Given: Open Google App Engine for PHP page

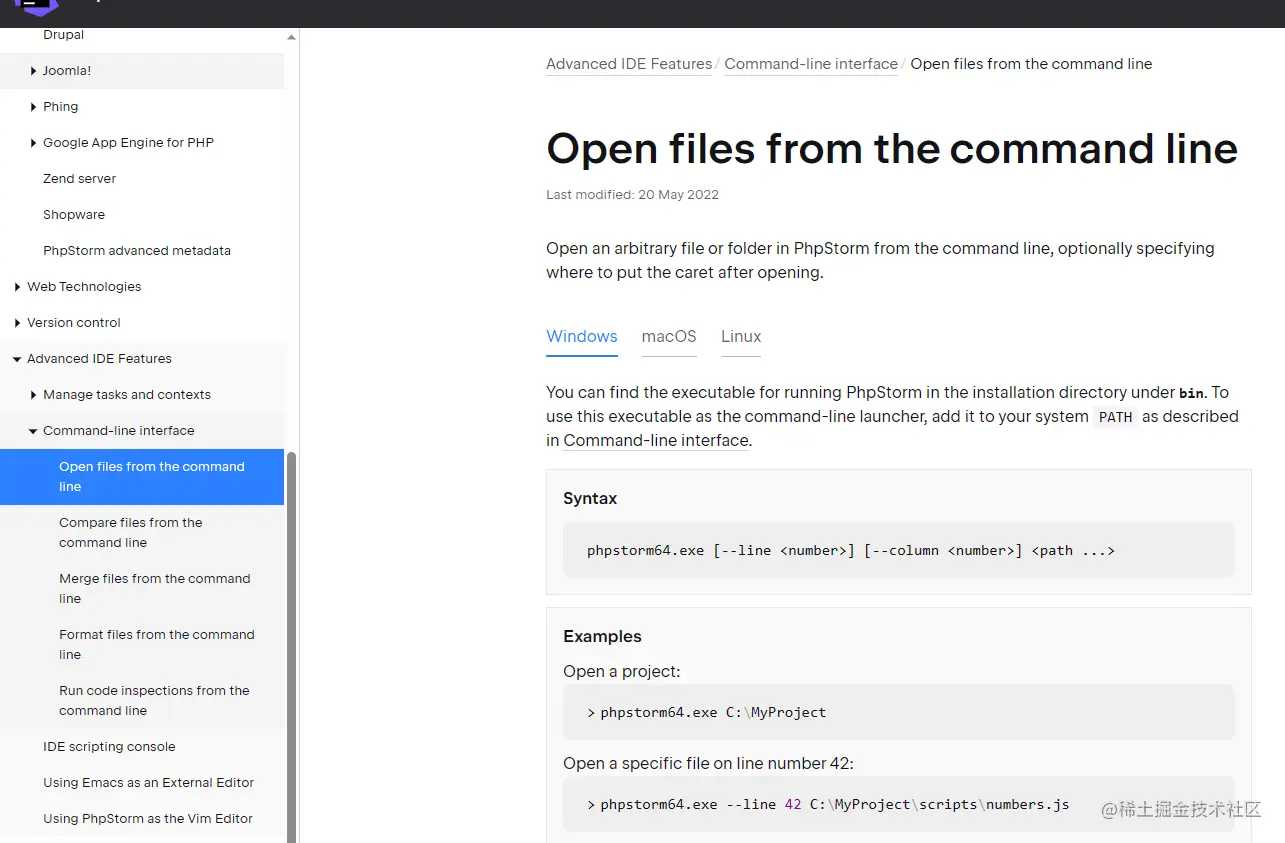Looking at the screenshot, I should (128, 143).
